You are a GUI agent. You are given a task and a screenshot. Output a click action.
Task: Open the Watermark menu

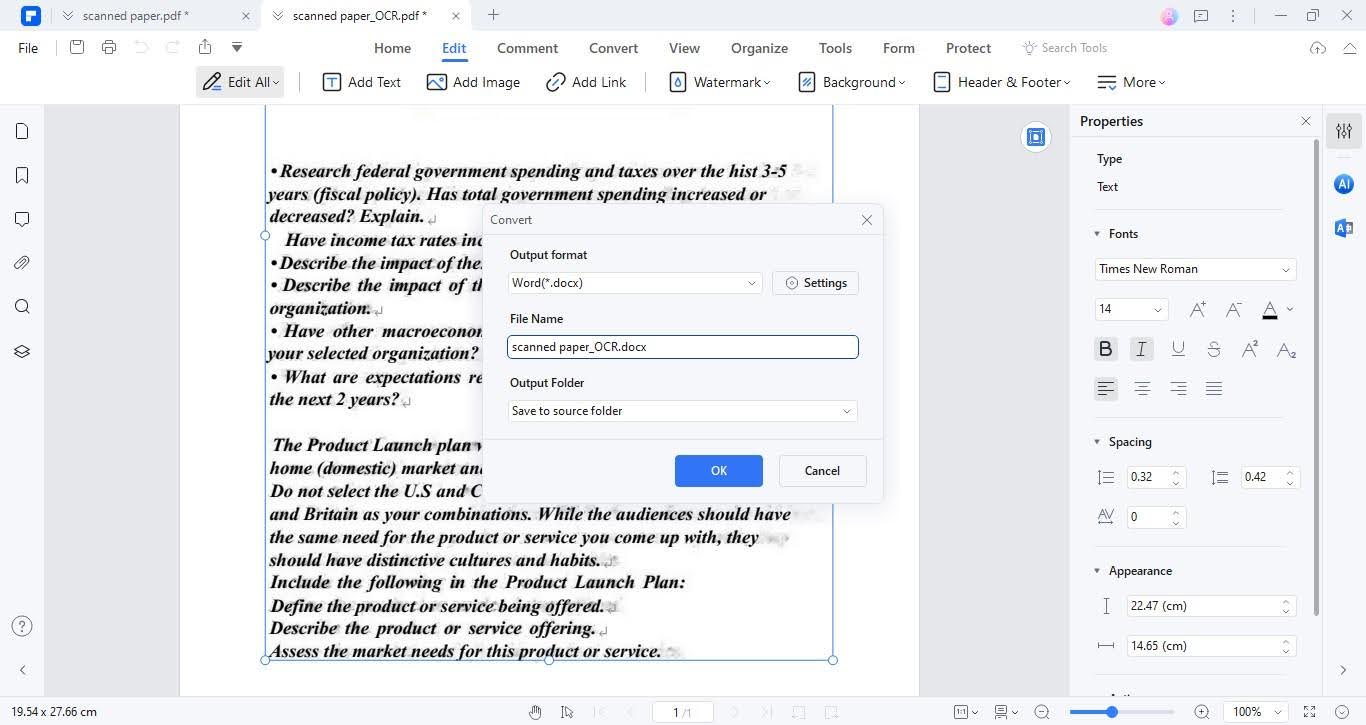[x=721, y=82]
